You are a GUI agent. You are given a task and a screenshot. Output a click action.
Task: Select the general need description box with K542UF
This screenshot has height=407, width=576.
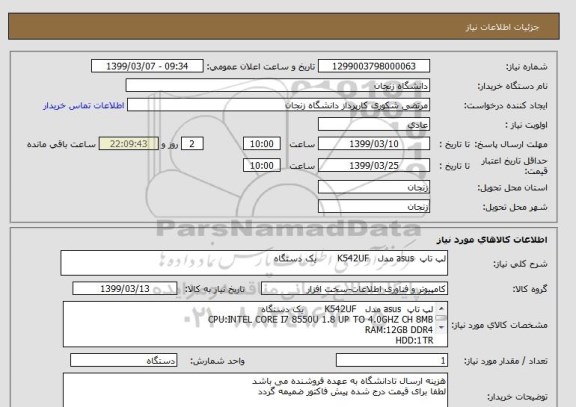tap(254, 263)
